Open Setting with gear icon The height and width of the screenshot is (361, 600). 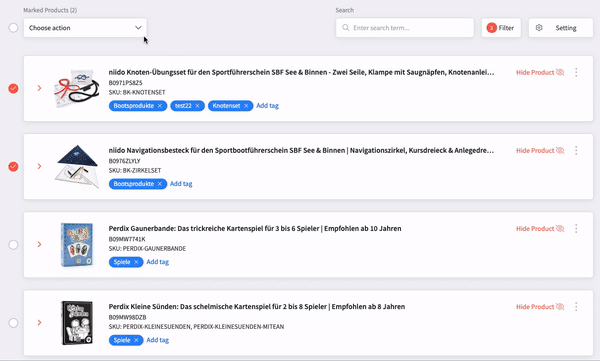coord(561,28)
